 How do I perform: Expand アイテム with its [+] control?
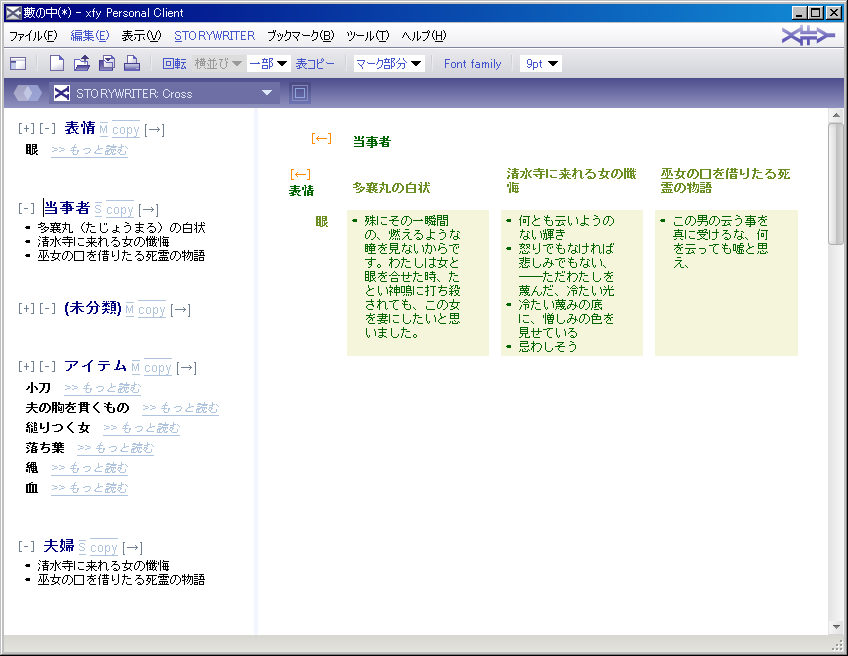coord(26,366)
